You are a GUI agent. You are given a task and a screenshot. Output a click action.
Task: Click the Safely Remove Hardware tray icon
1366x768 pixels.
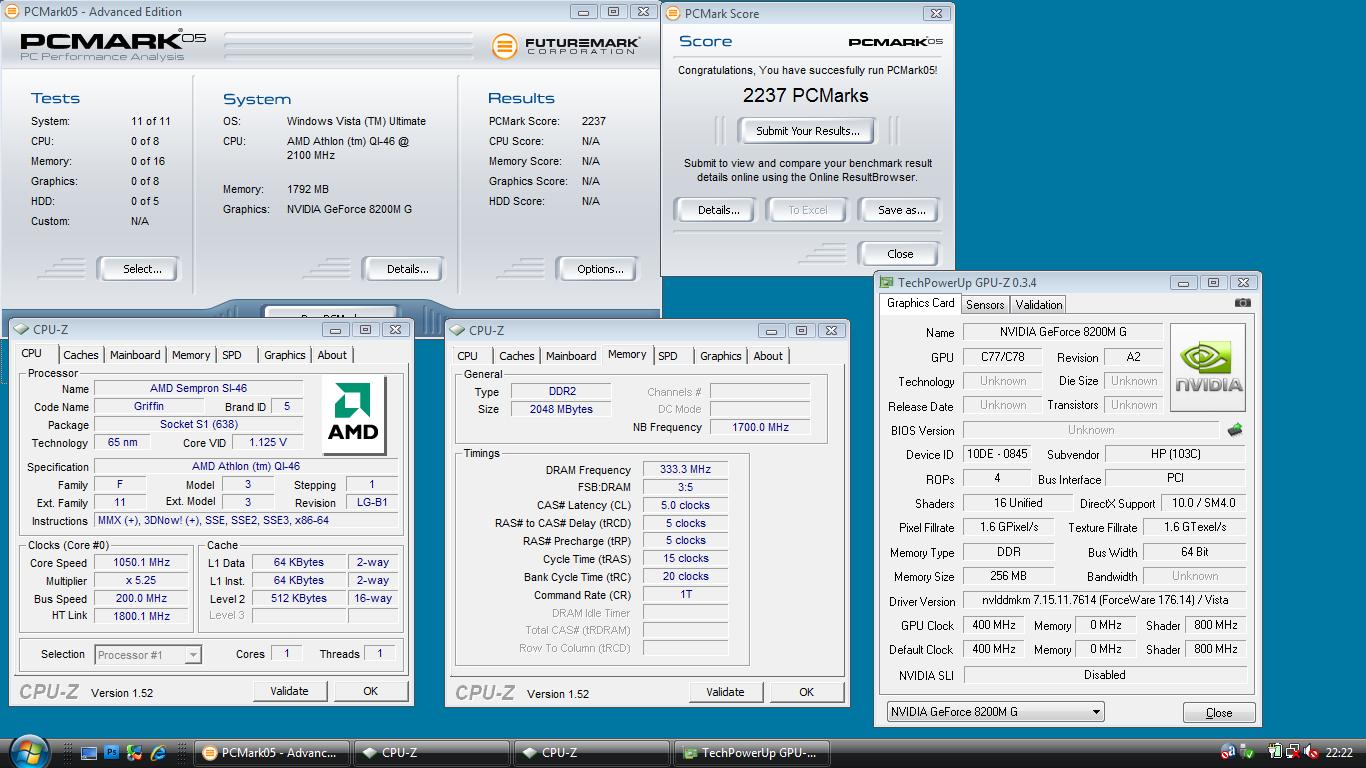click(1248, 752)
